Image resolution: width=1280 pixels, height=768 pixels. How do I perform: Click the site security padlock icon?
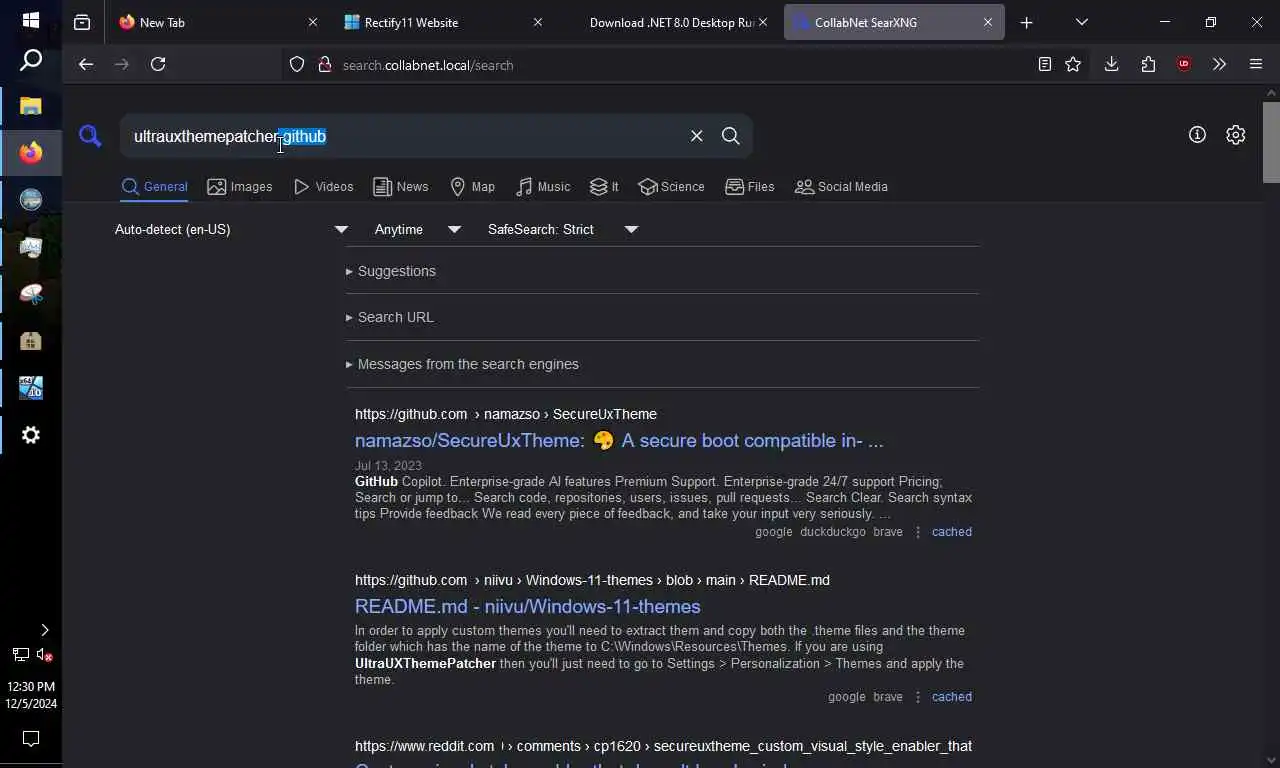tap(324, 64)
